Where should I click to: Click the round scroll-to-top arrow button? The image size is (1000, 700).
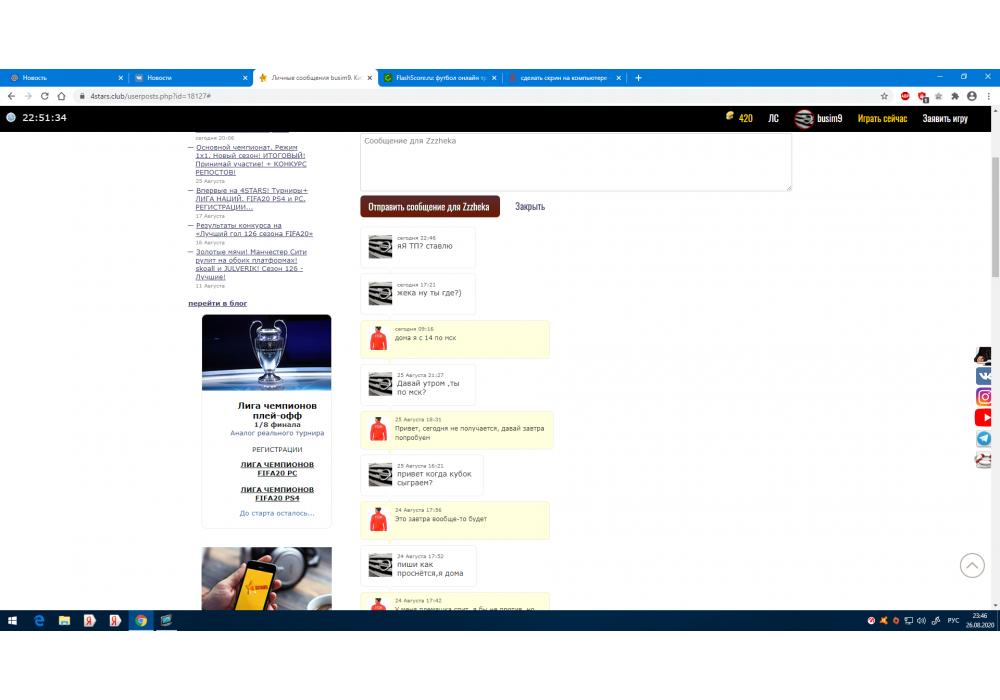pos(972,565)
